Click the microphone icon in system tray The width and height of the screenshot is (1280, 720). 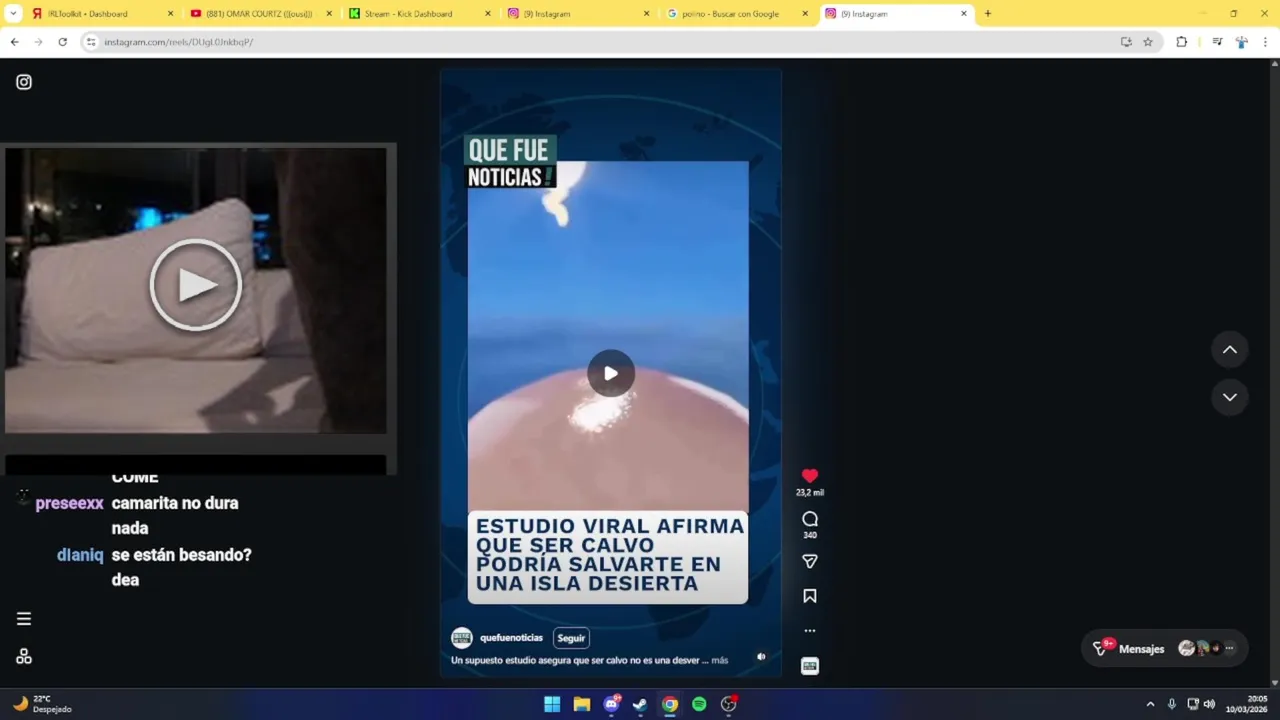point(1172,704)
